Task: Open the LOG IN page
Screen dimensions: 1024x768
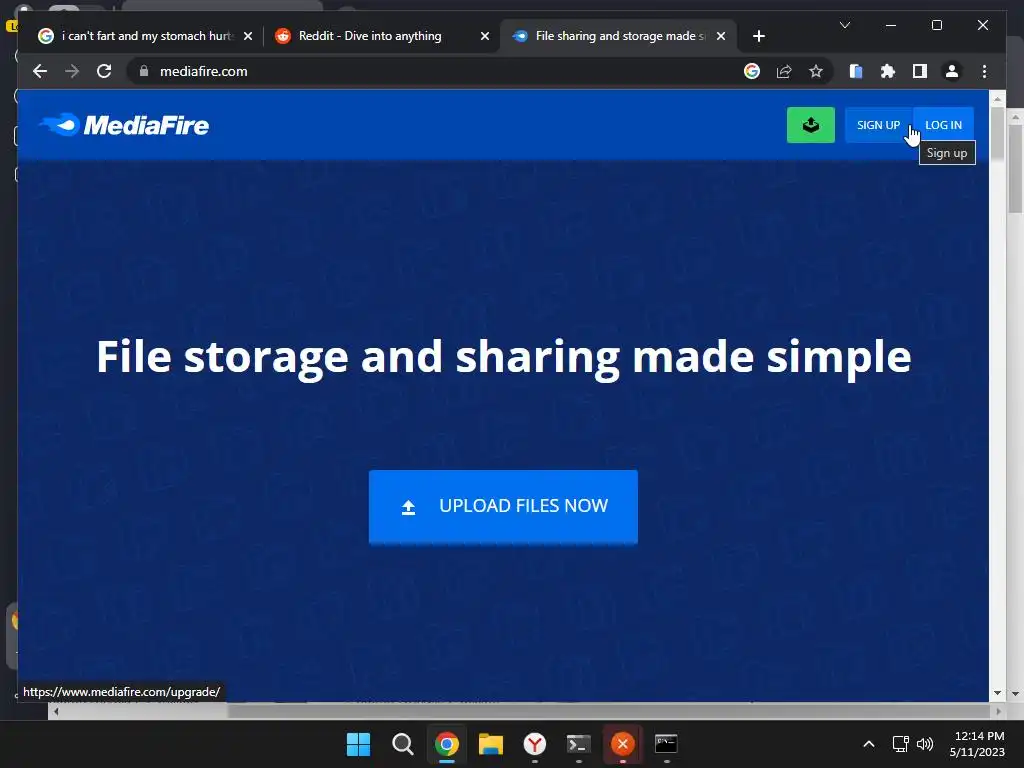Action: coord(943,125)
